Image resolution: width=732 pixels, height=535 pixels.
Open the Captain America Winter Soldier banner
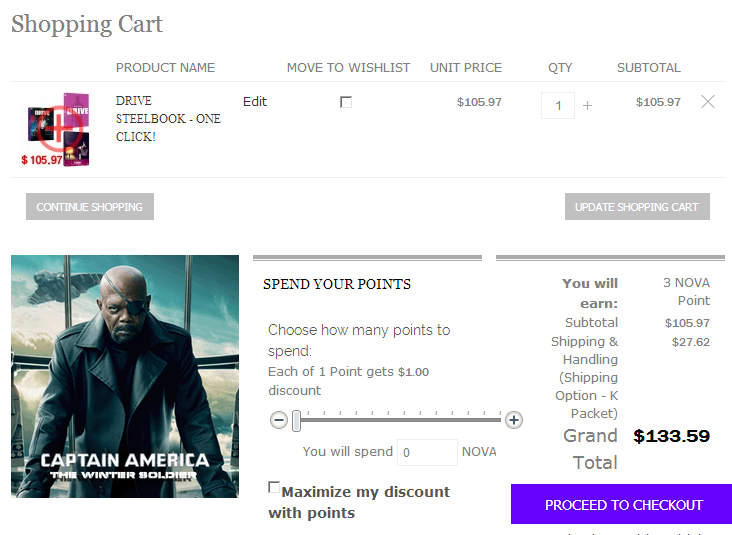125,376
